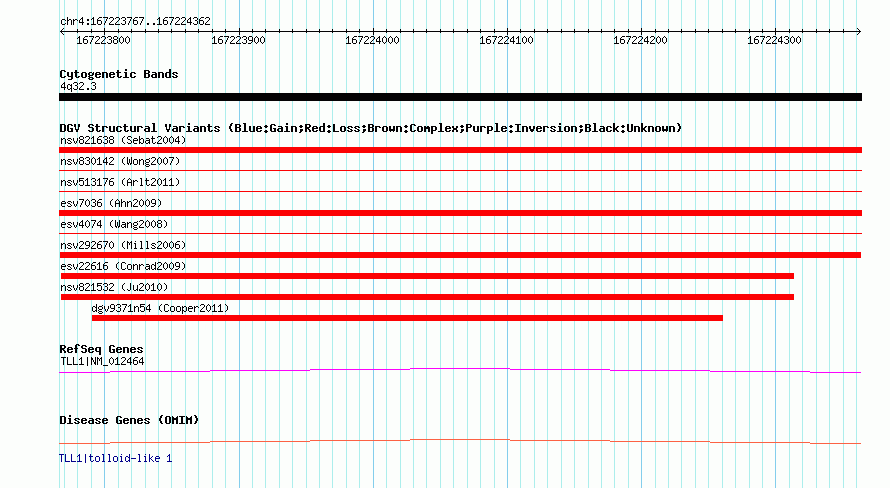Select the Cytogenetic Bands track title

(119, 74)
